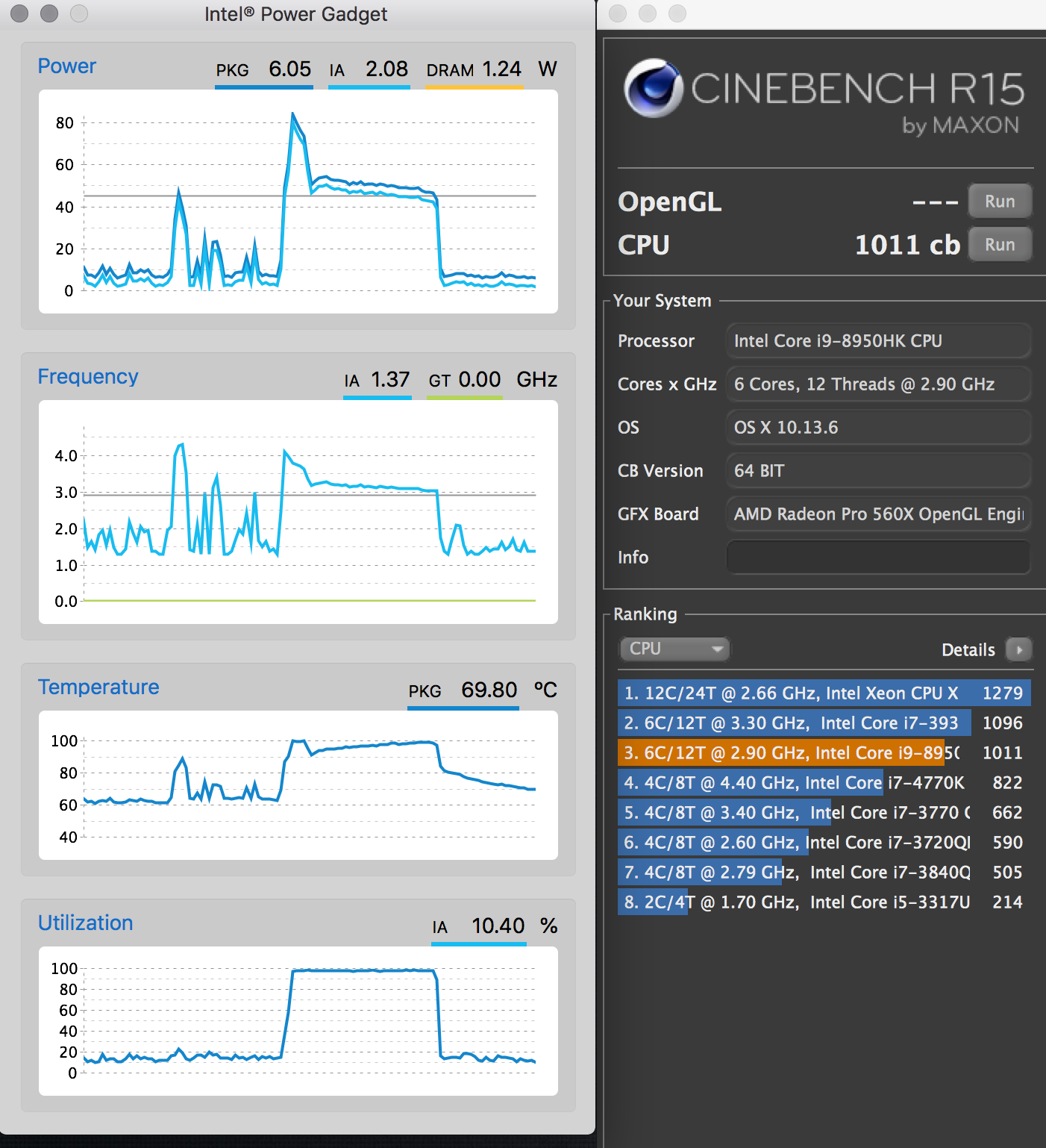Click the Utilization graph in Power Gadget
This screenshot has width=1046, height=1148.
[298, 1021]
